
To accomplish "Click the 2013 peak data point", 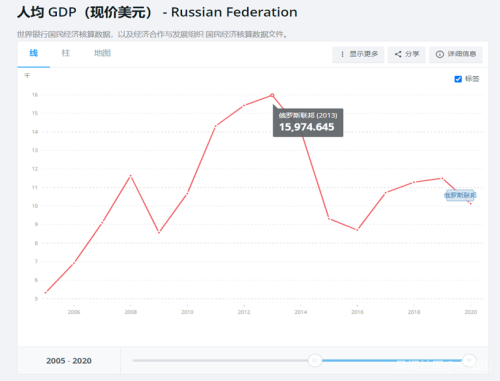I will point(272,95).
